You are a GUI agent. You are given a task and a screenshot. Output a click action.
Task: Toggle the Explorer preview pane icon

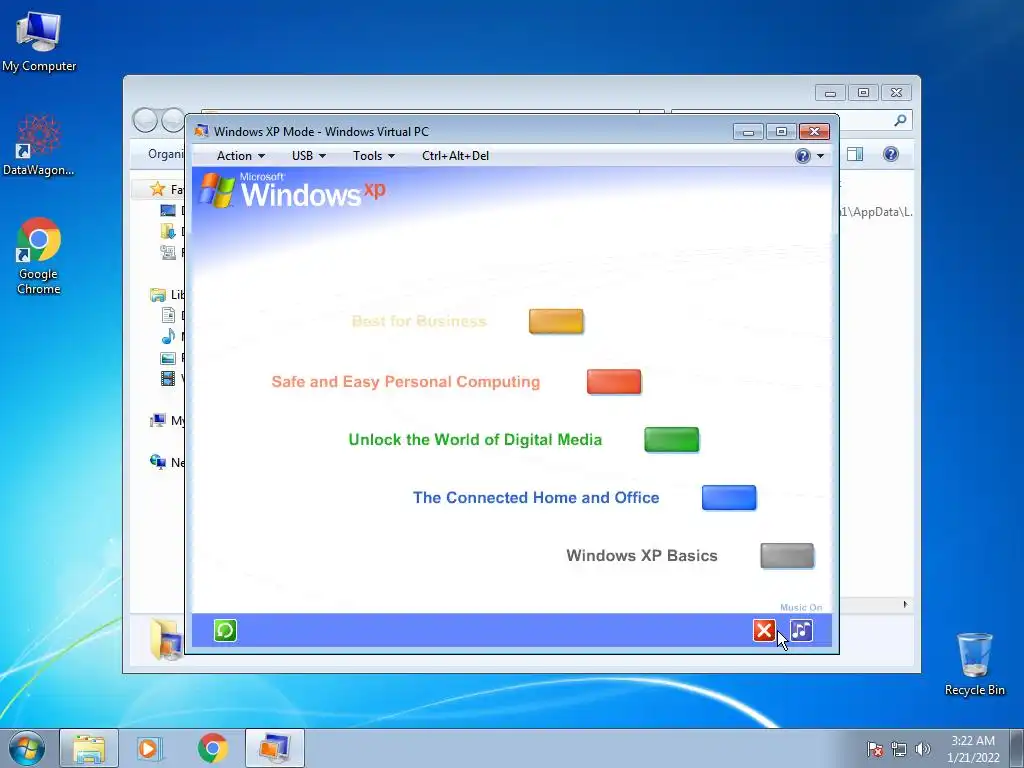pos(855,154)
